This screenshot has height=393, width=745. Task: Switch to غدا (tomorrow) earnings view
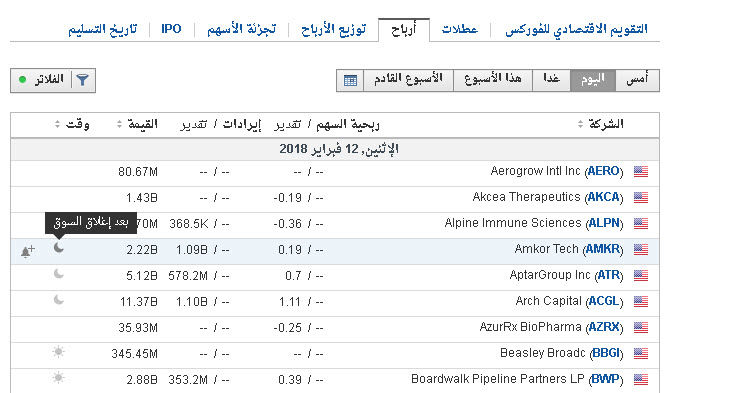pos(551,80)
